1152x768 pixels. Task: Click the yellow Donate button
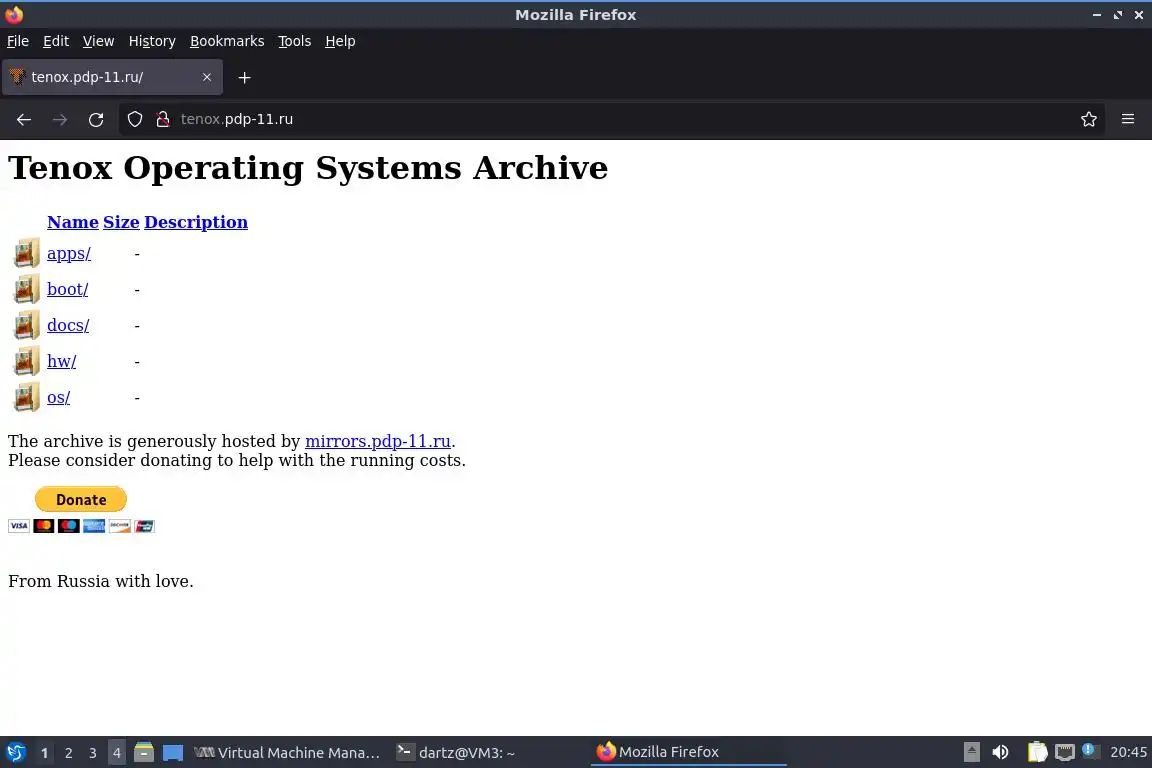coord(81,499)
